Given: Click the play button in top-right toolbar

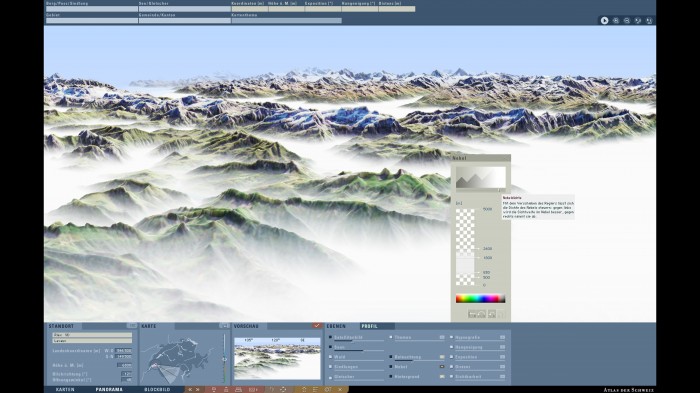Looking at the screenshot, I should 604,21.
